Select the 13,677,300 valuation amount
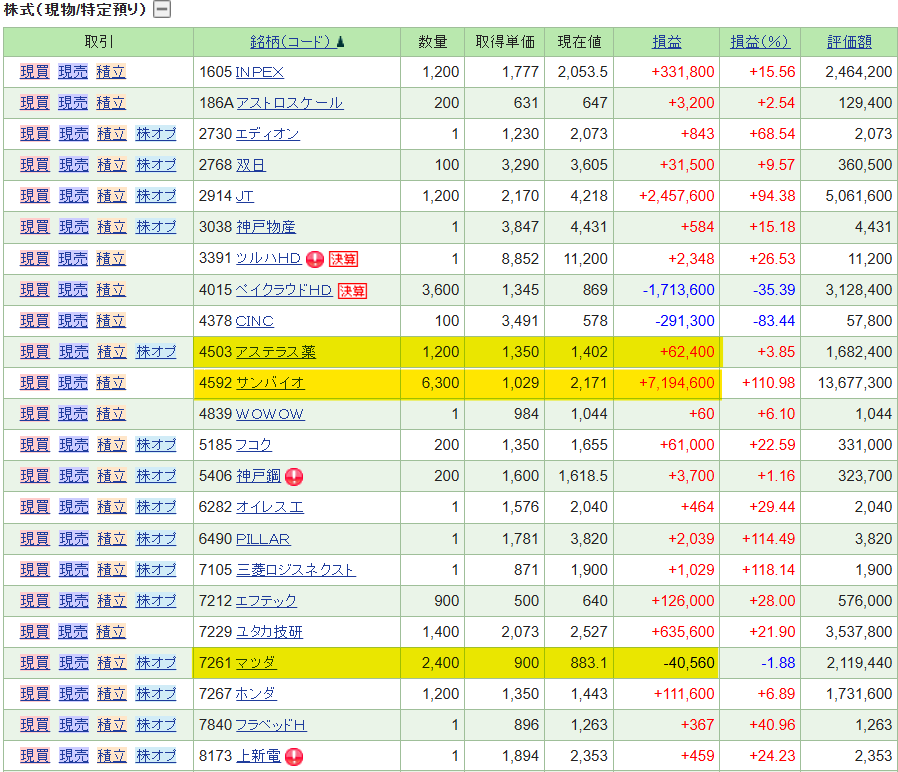Viewport: 898px width, 772px height. click(x=855, y=383)
